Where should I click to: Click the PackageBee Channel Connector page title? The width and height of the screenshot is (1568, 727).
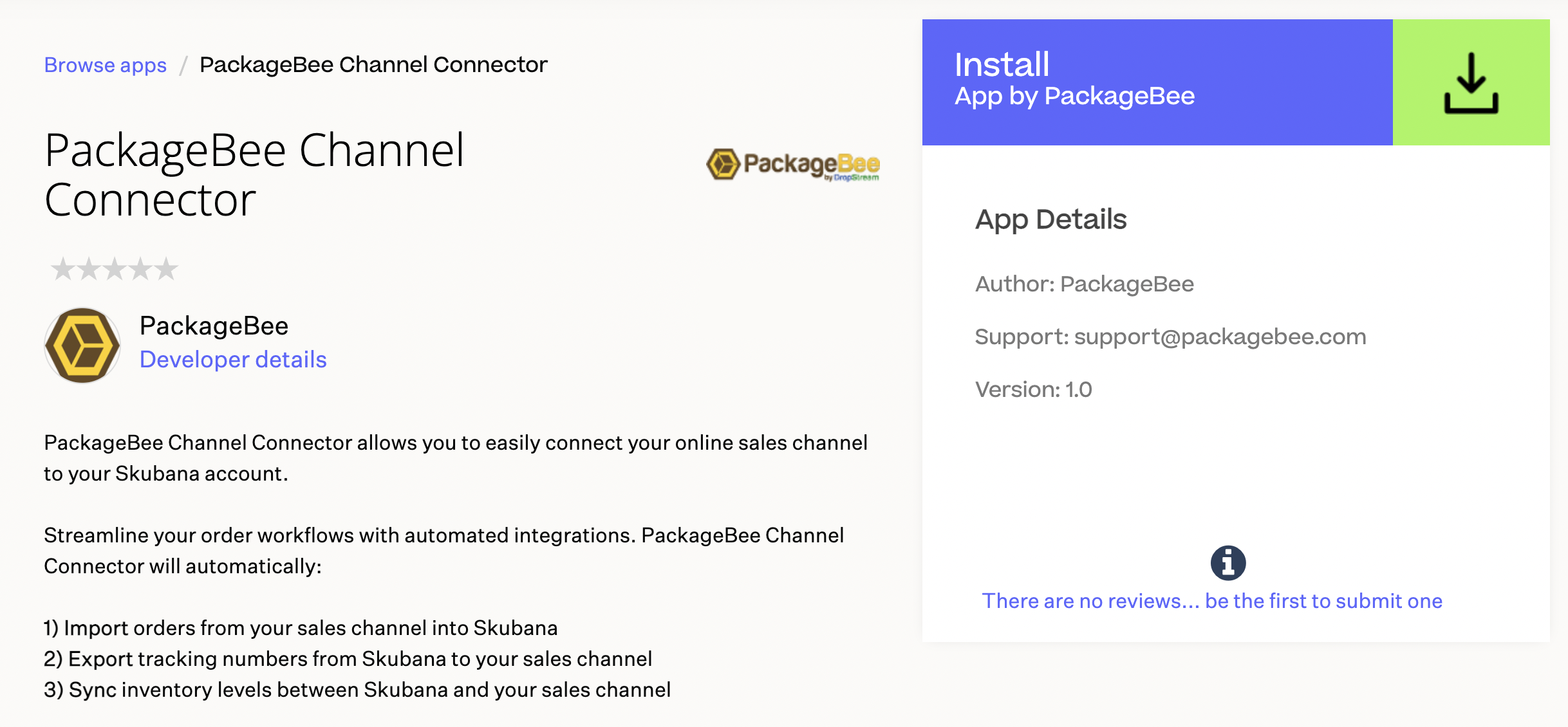pyautogui.click(x=254, y=175)
